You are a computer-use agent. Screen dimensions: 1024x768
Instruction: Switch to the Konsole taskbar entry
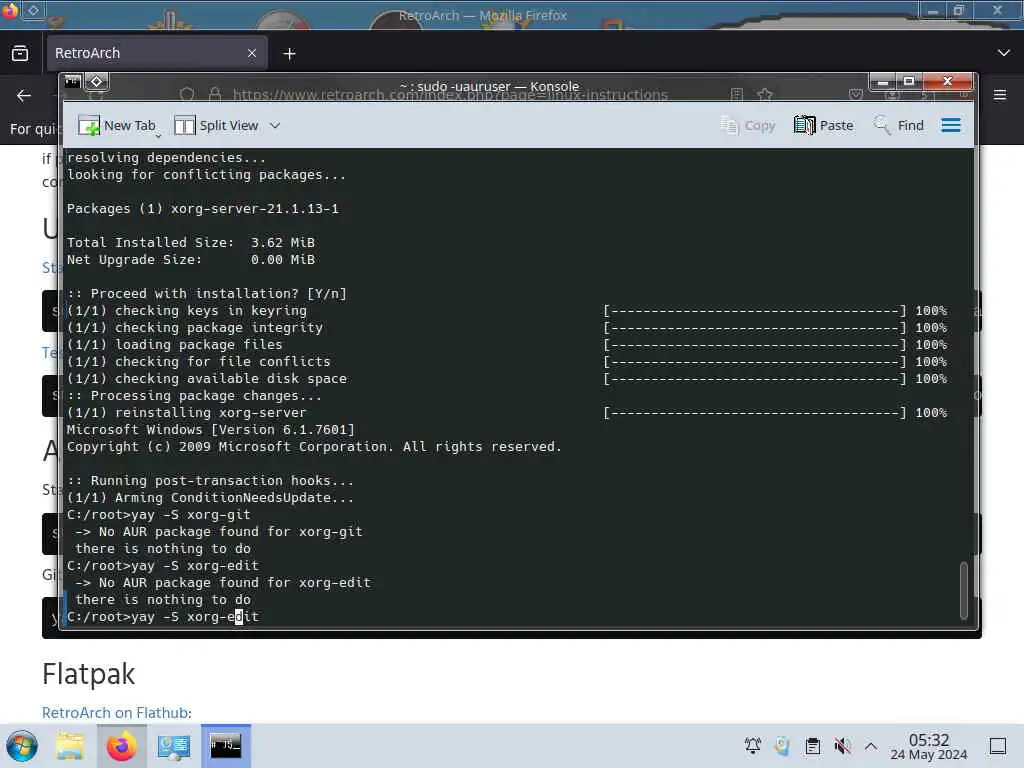[x=225, y=746]
